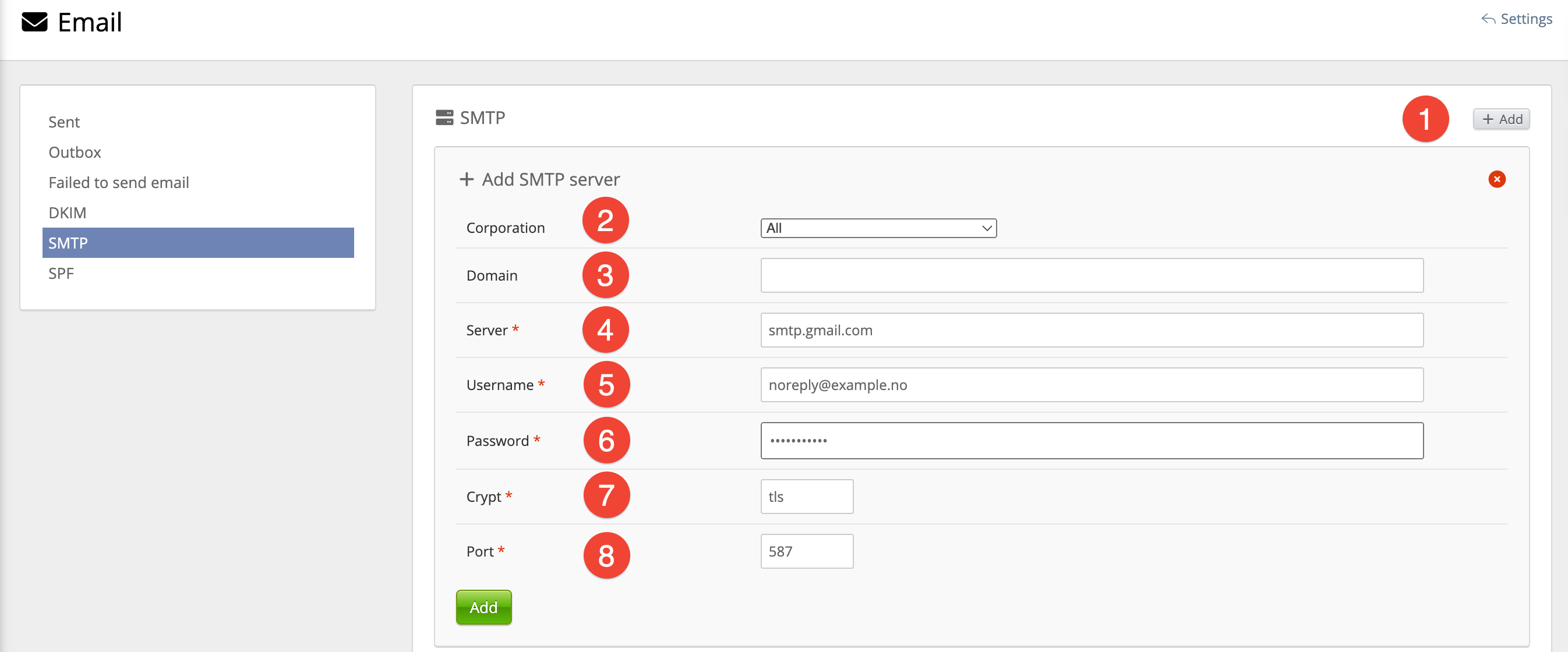Click the Username label

click(500, 385)
